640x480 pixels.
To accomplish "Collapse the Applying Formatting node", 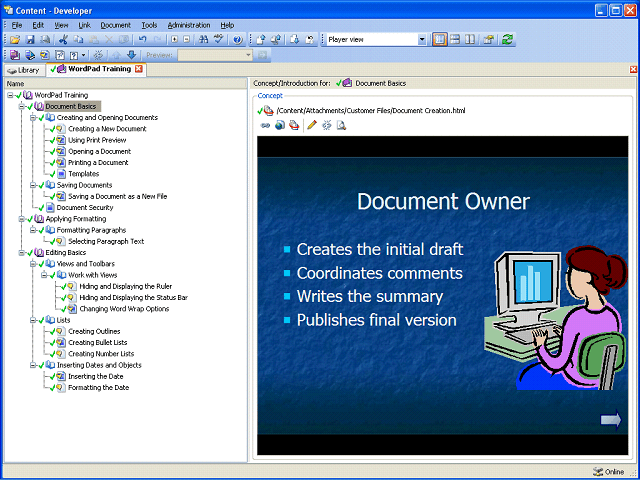I will [22, 219].
